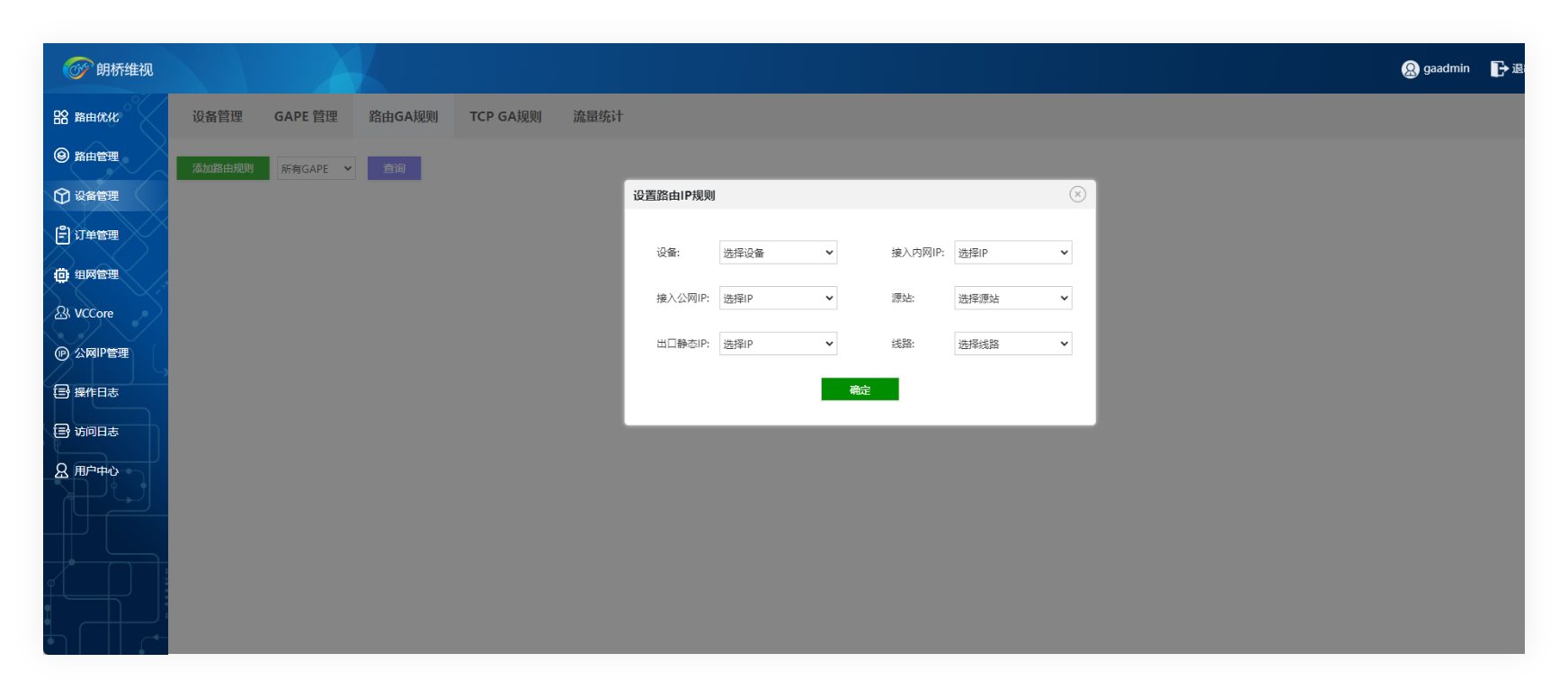
Task: Click the VCCore users icon
Action: pyautogui.click(x=61, y=313)
